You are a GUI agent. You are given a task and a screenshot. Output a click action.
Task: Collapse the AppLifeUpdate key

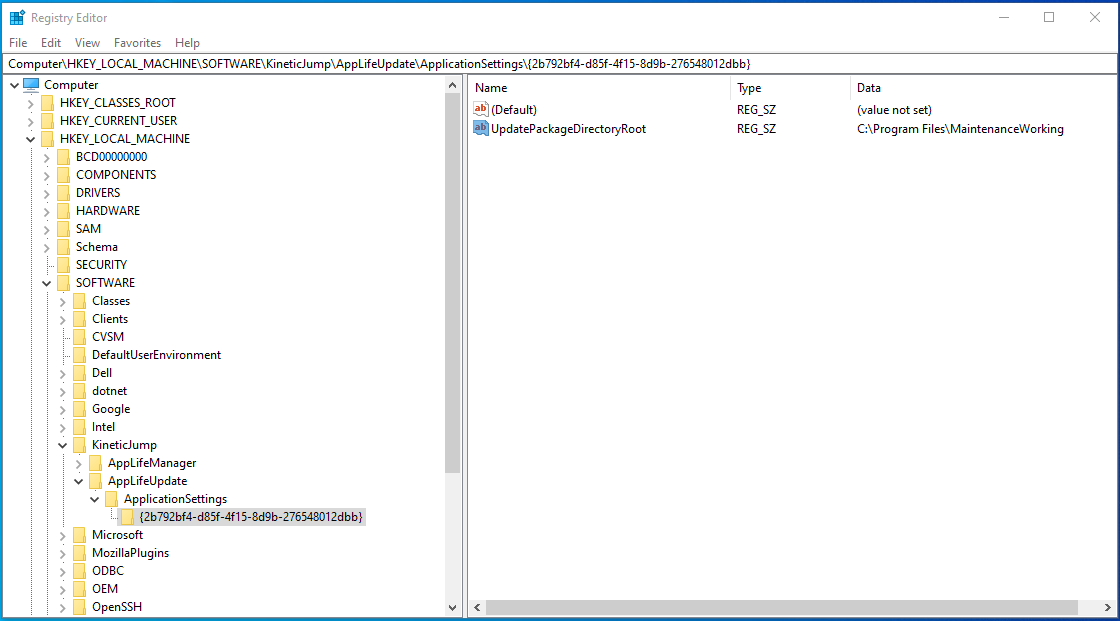(79, 482)
